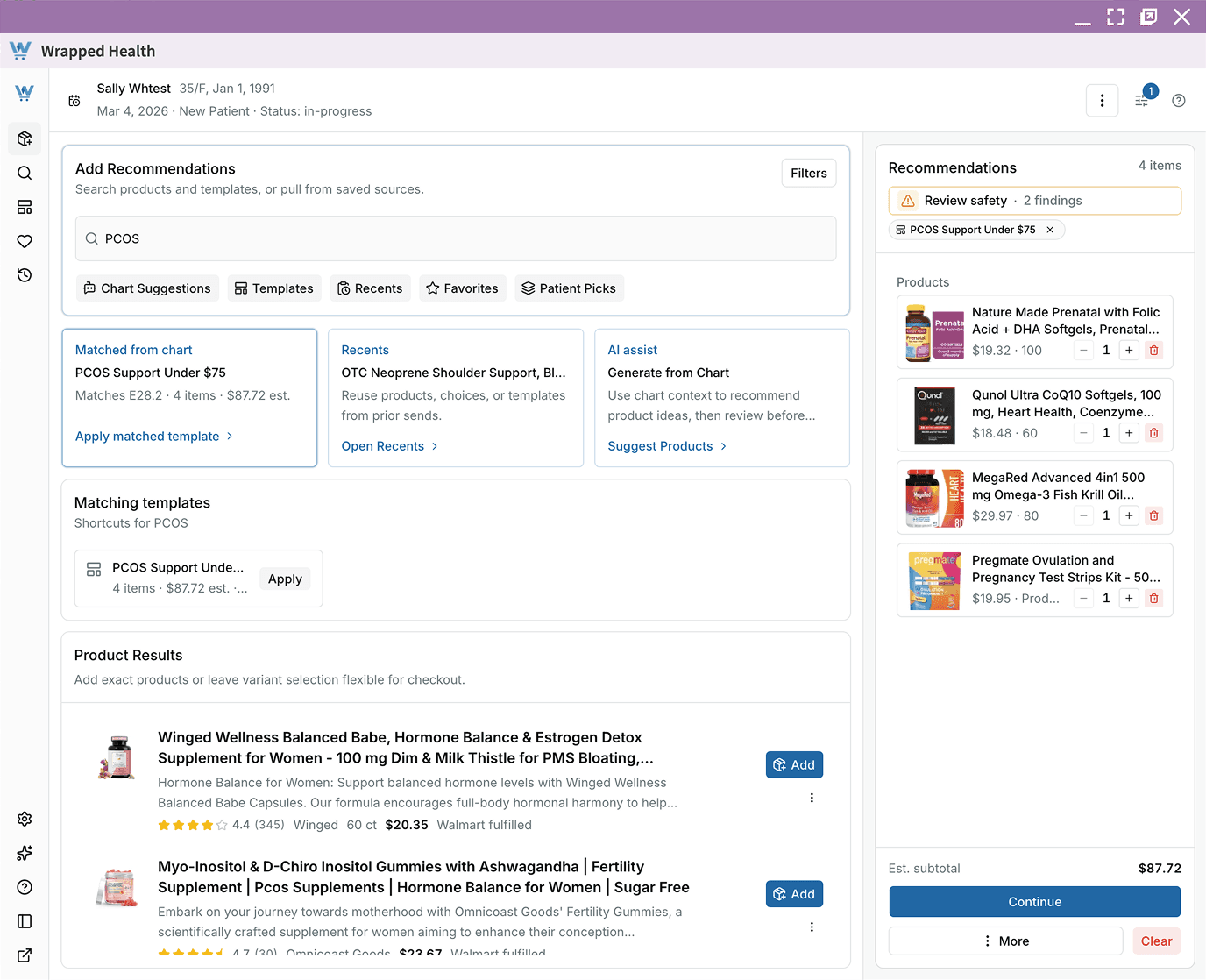1206x980 pixels.
Task: Open Review safety findings banner
Action: [x=1035, y=201]
